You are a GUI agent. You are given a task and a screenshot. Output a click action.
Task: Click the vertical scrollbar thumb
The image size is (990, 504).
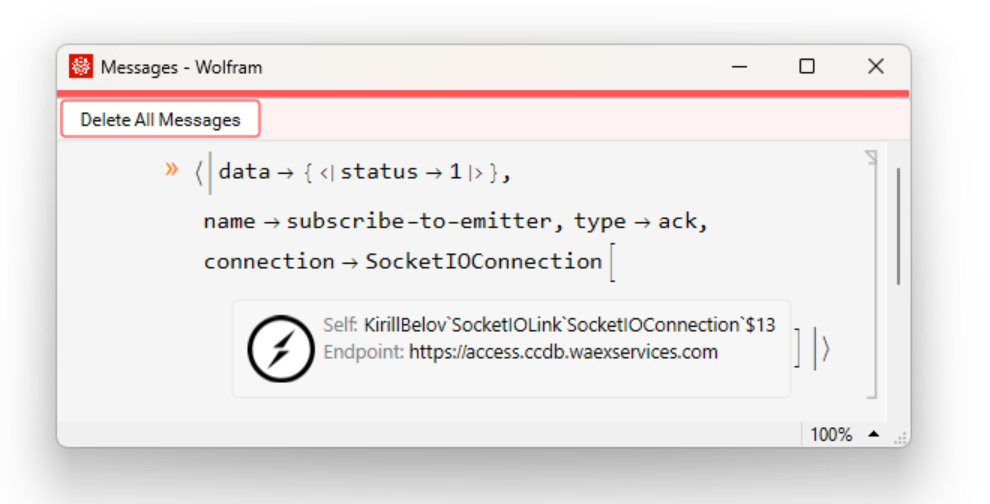coord(899,225)
